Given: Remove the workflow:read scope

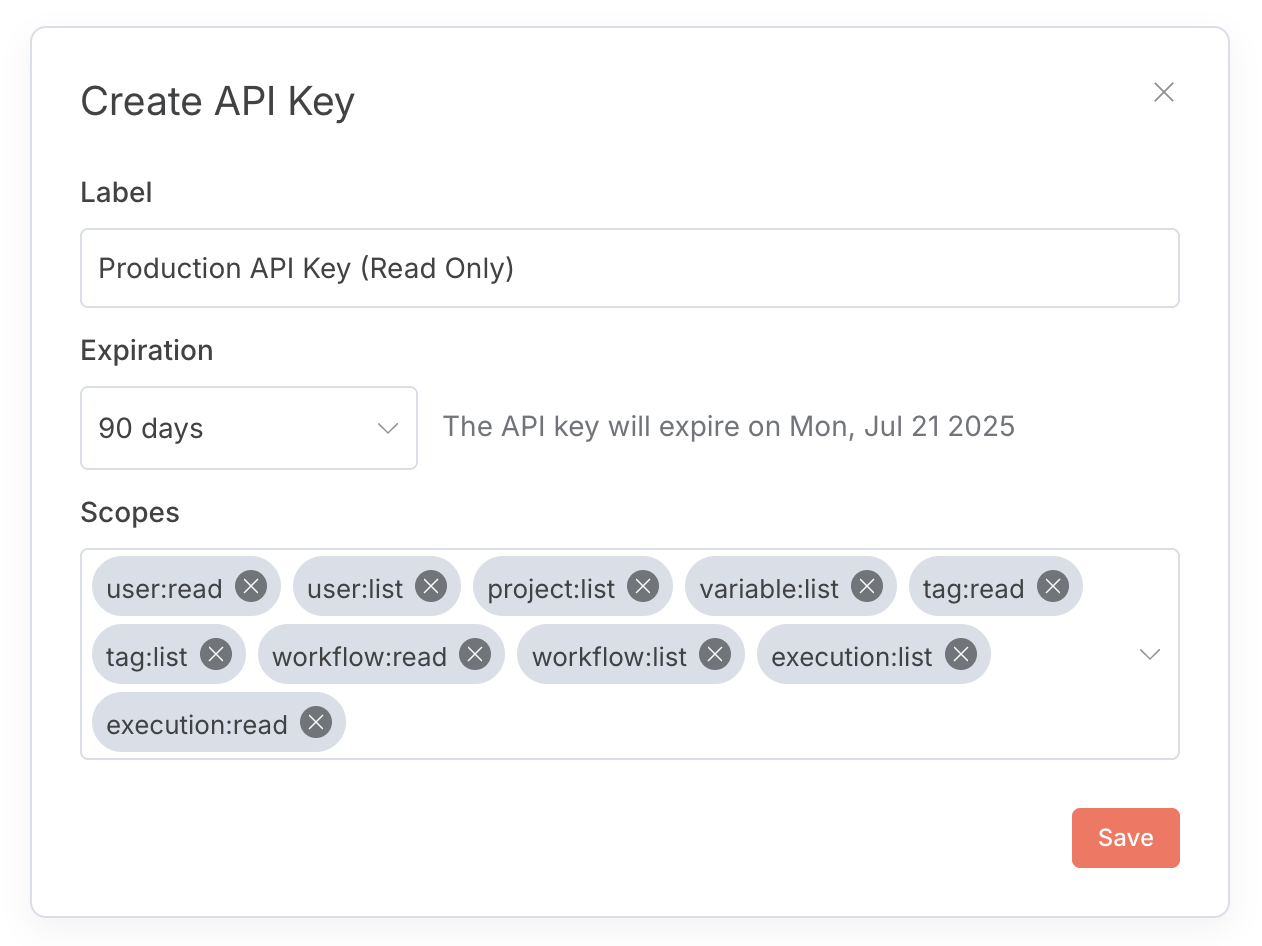Looking at the screenshot, I should [x=475, y=655].
